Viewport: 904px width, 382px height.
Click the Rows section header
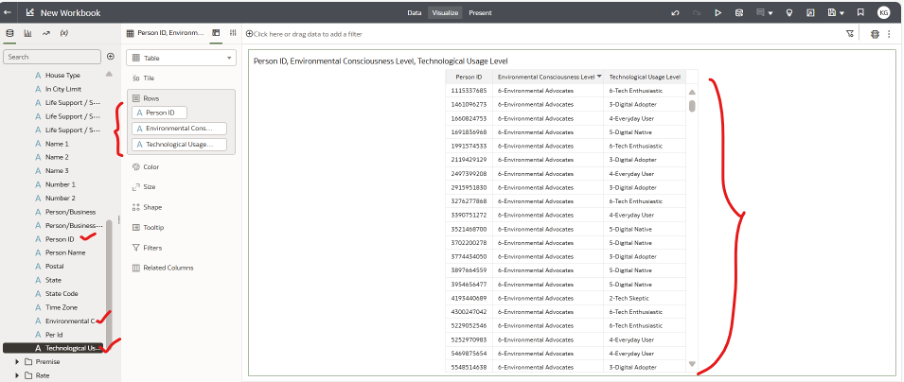pyautogui.click(x=151, y=99)
